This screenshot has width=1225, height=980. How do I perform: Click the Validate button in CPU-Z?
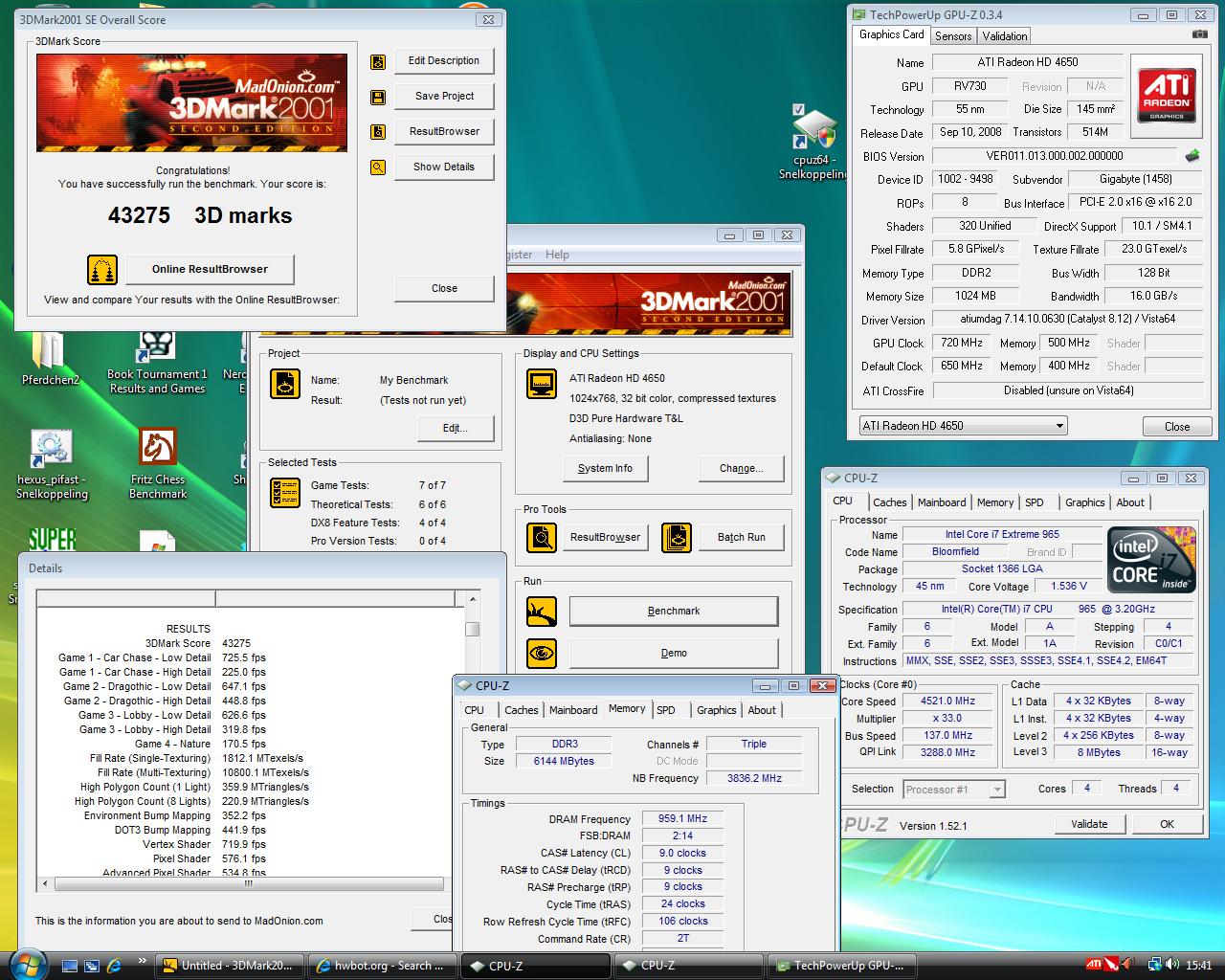(1089, 824)
